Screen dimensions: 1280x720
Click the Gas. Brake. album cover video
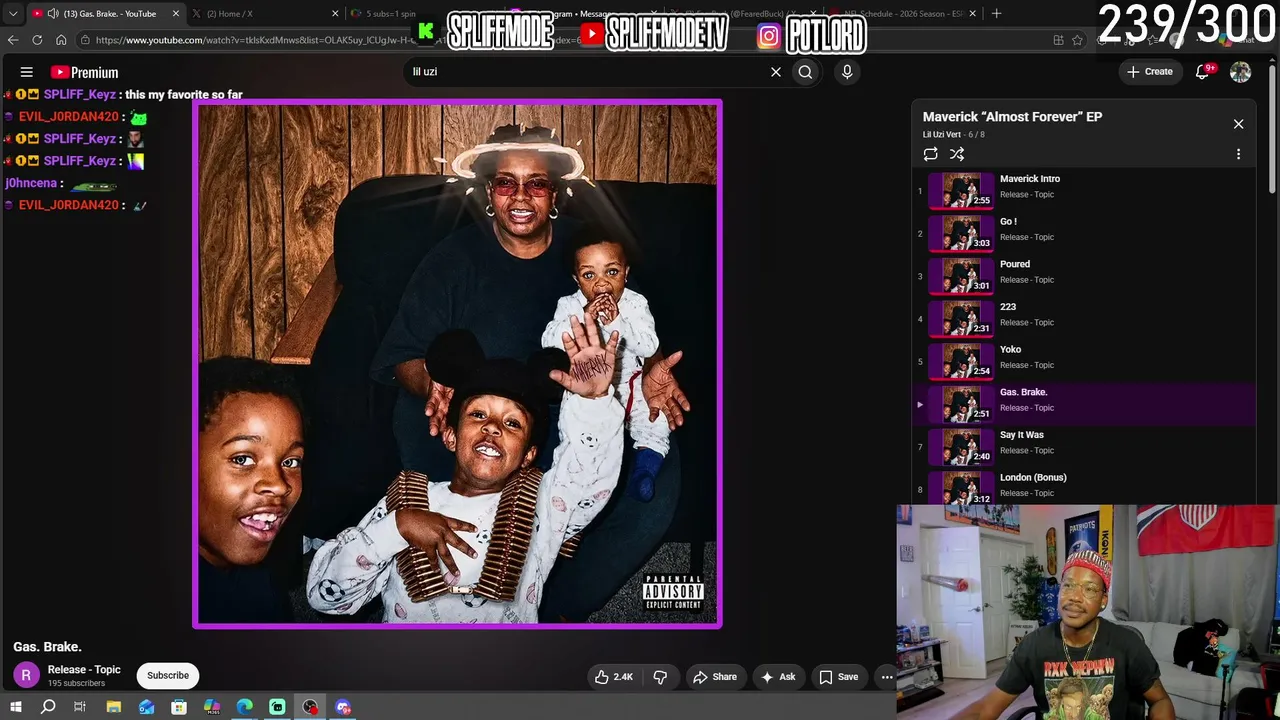pyautogui.click(x=457, y=364)
